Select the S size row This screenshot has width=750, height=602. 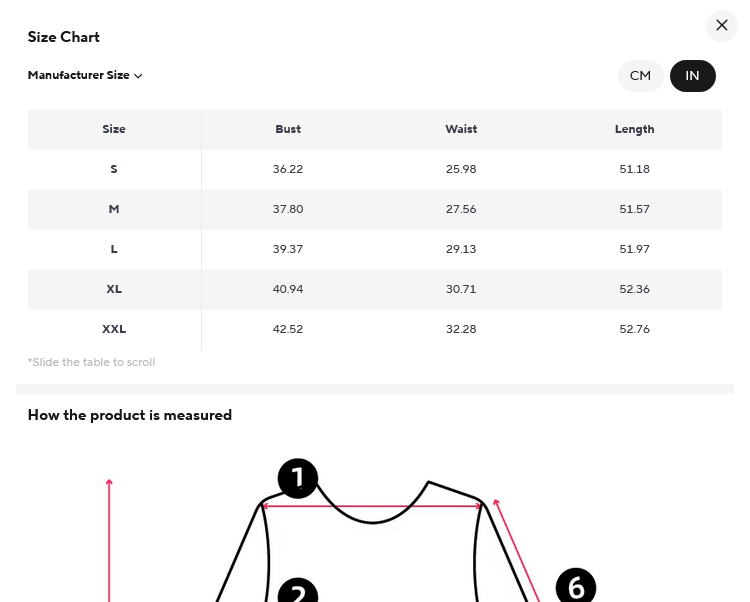pyautogui.click(x=114, y=169)
